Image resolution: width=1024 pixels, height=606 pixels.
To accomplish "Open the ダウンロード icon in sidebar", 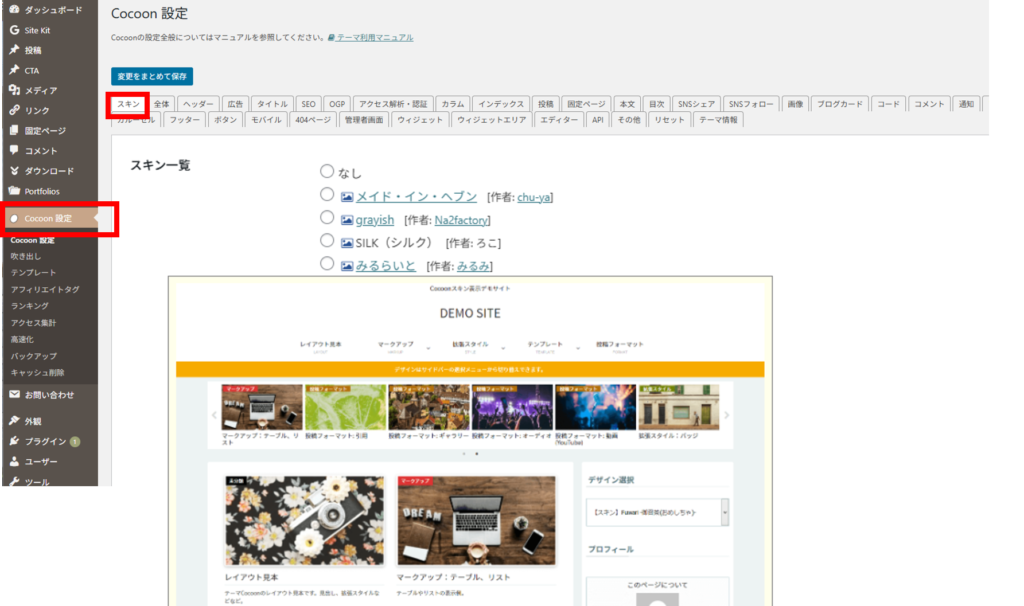I will coord(14,170).
